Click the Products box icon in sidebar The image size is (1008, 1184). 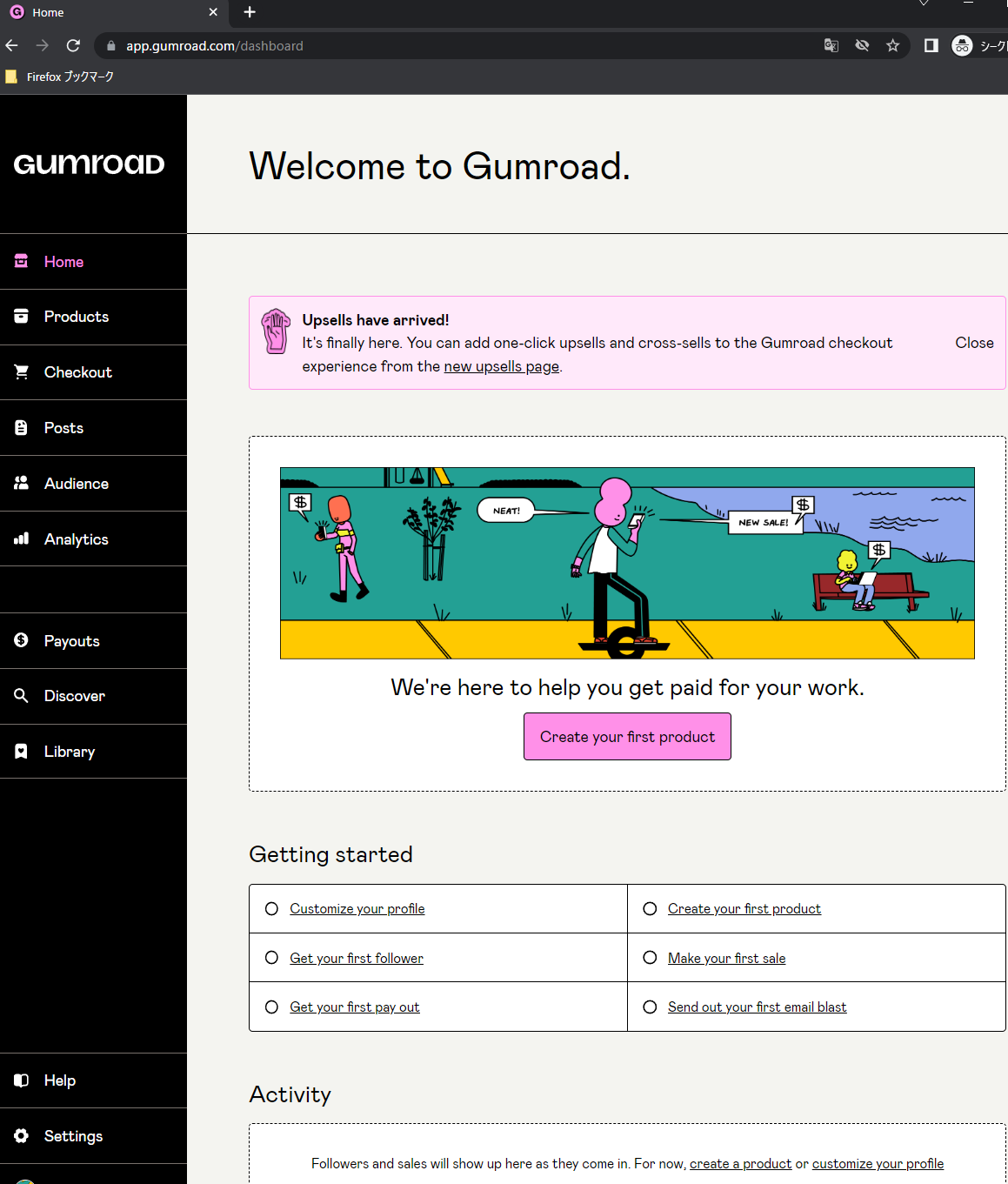click(22, 317)
